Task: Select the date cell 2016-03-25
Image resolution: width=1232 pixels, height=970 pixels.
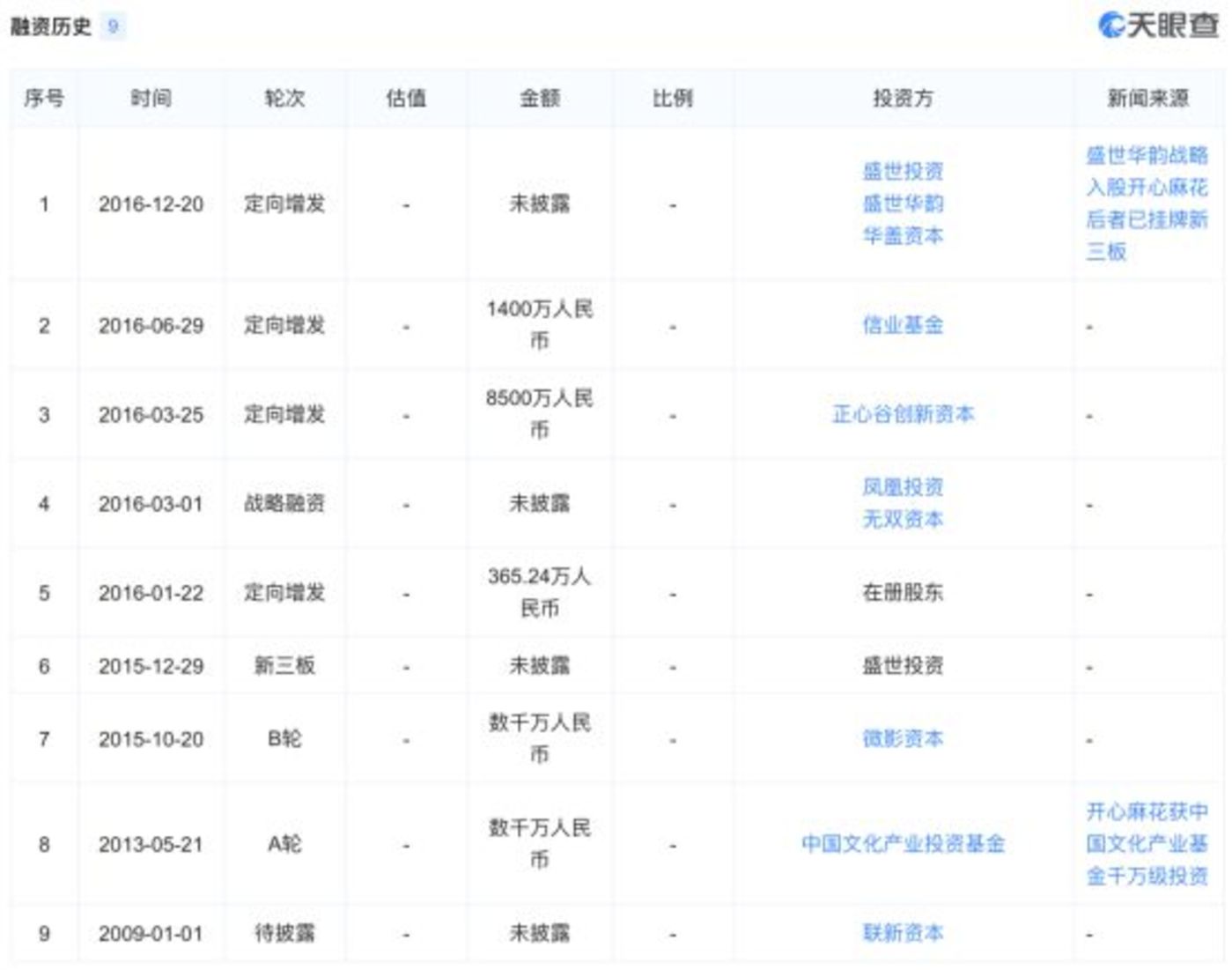Action: 151,415
